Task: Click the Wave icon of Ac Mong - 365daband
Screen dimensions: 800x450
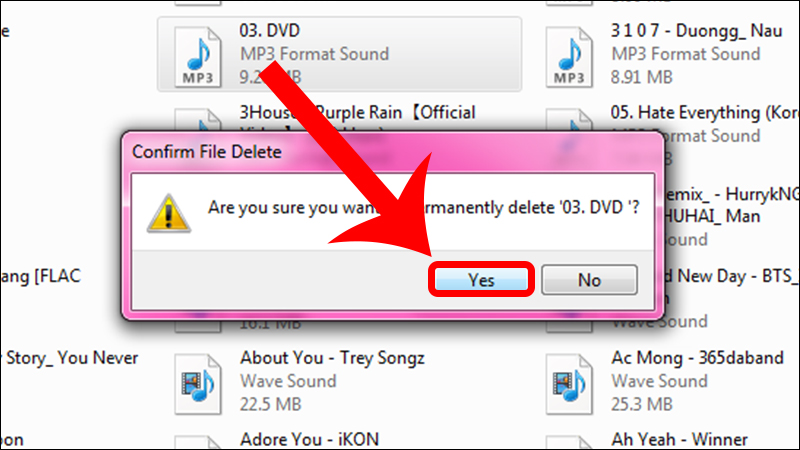Action: 568,381
